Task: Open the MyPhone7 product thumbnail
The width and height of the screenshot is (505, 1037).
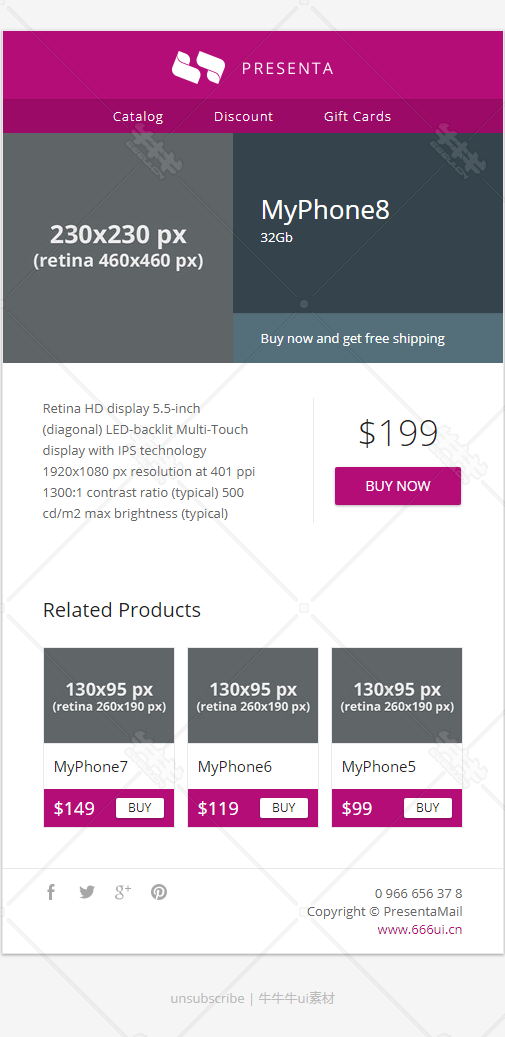Action: [x=109, y=696]
